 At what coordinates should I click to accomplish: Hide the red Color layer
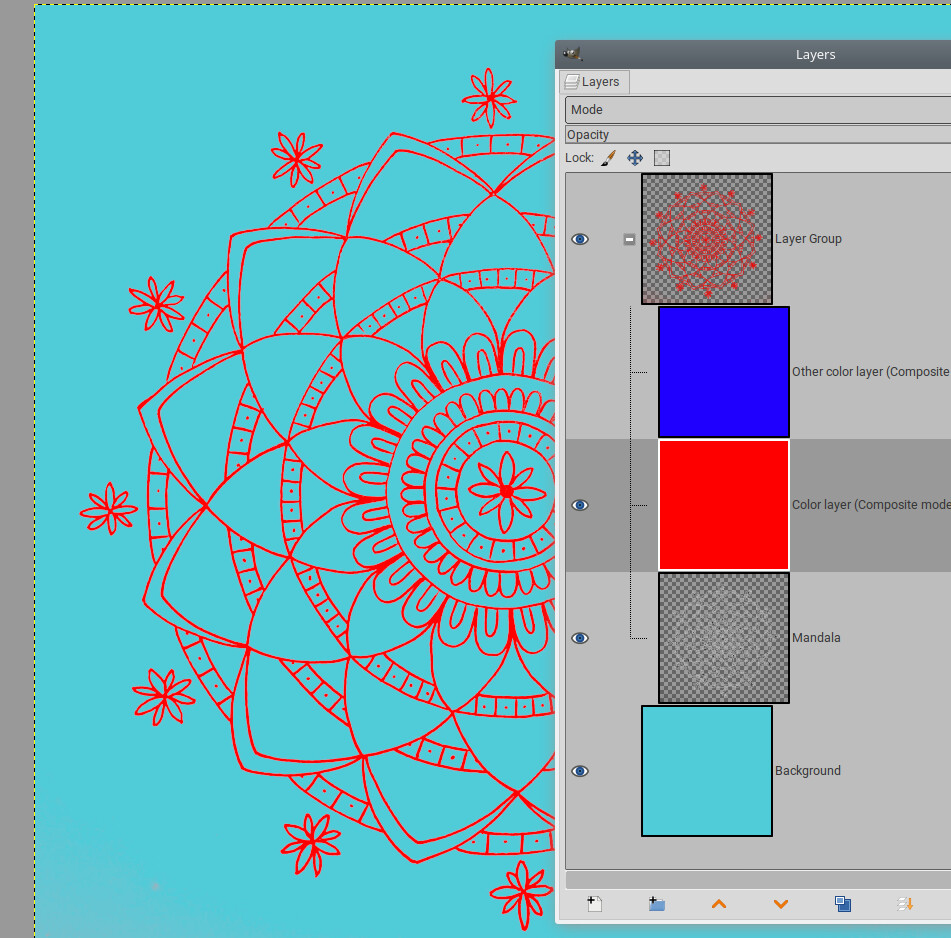tap(580, 505)
